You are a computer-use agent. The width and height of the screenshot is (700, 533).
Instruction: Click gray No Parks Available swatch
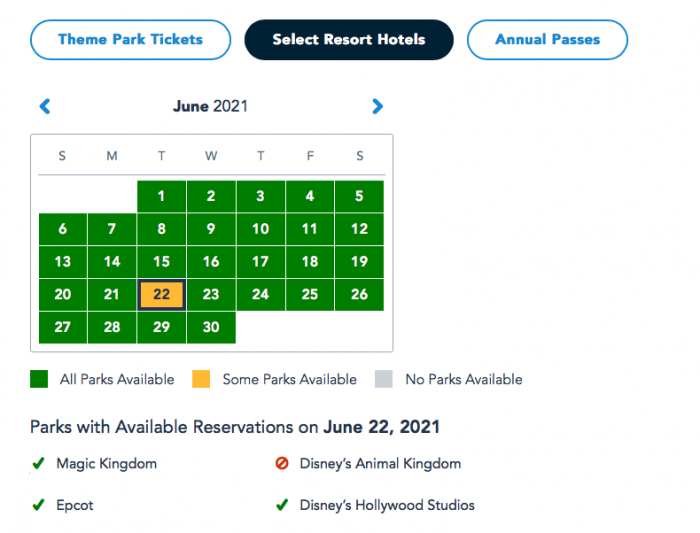coord(383,379)
